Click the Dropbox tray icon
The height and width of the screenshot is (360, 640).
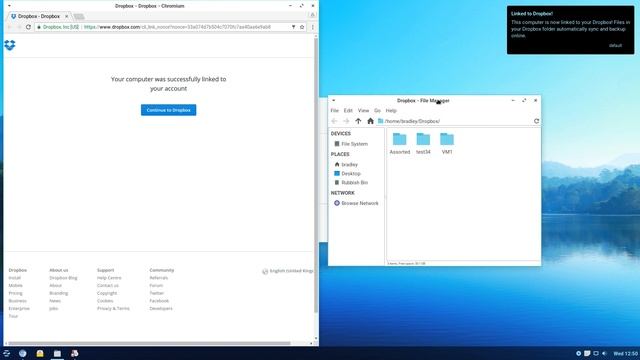pyautogui.click(x=578, y=353)
